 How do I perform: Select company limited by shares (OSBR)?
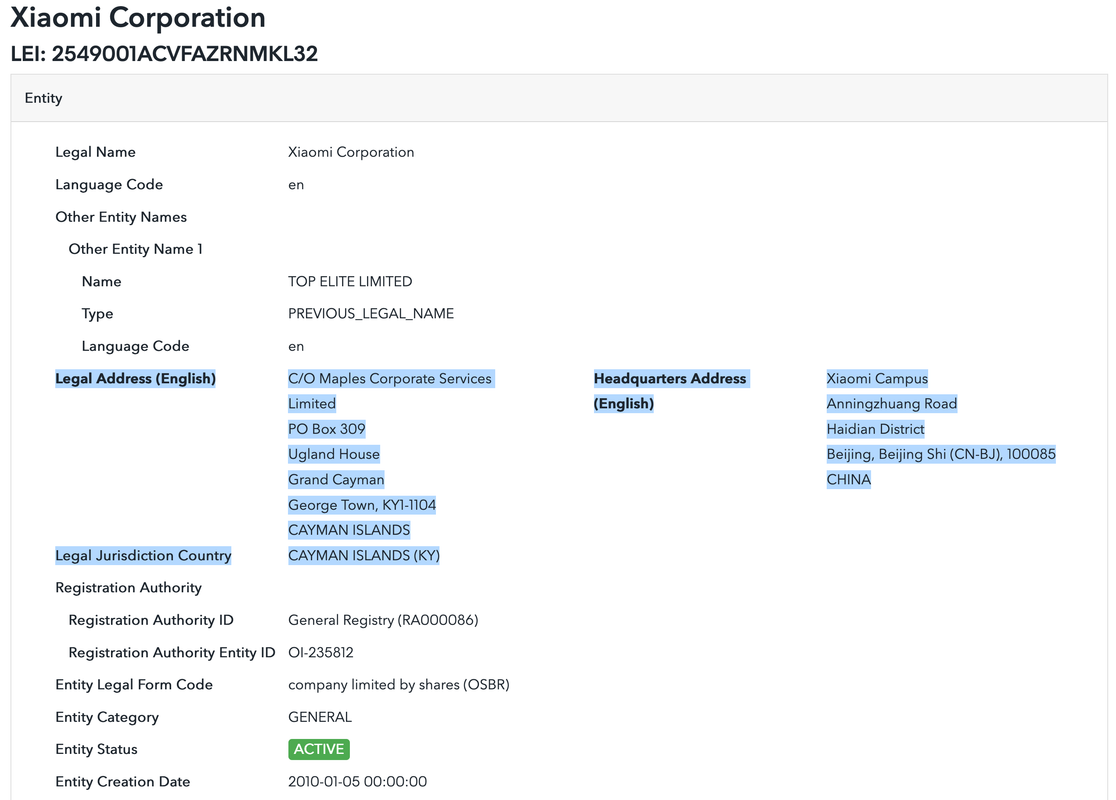[399, 685]
